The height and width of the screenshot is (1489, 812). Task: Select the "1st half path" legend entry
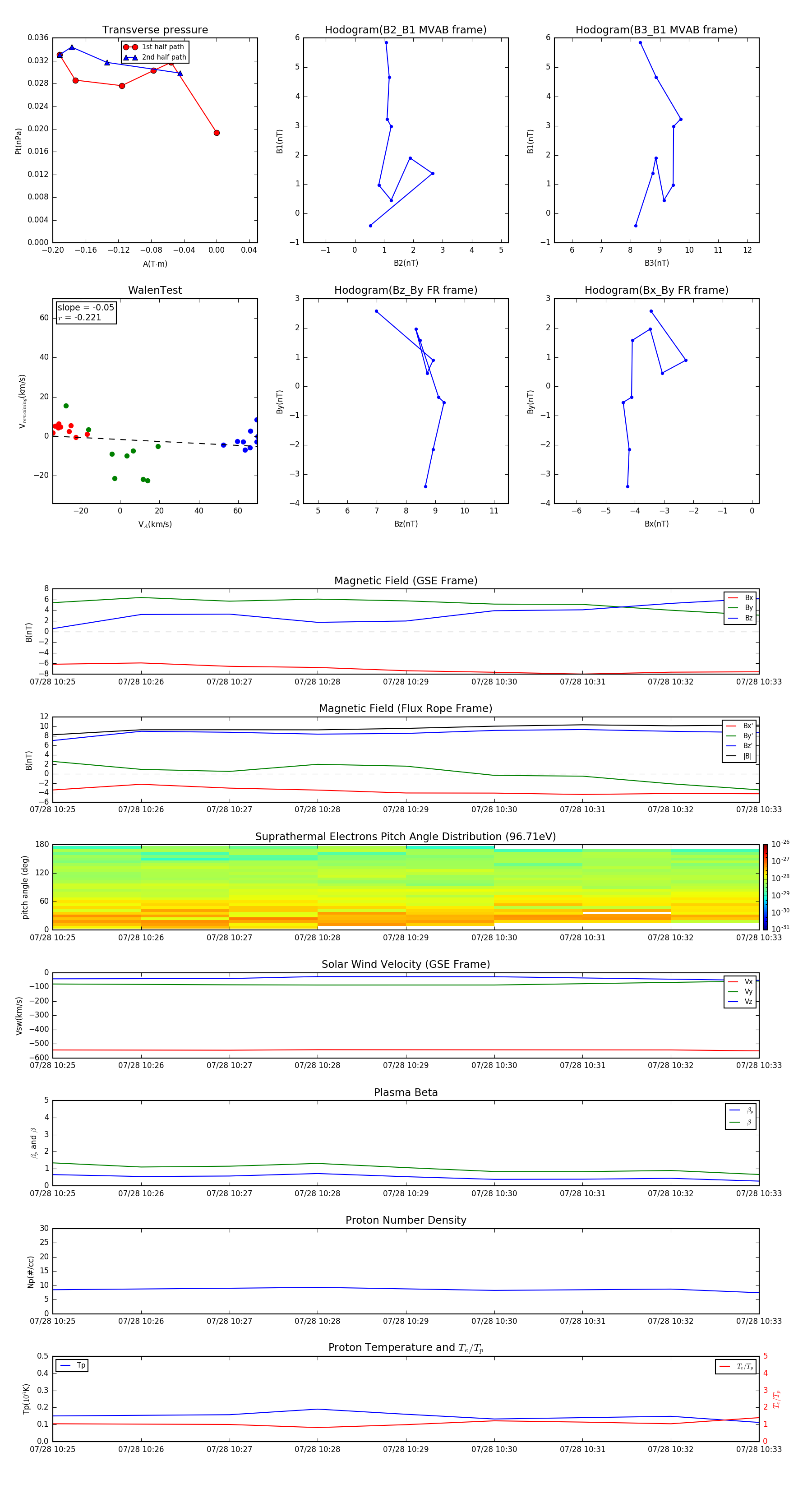click(x=155, y=47)
